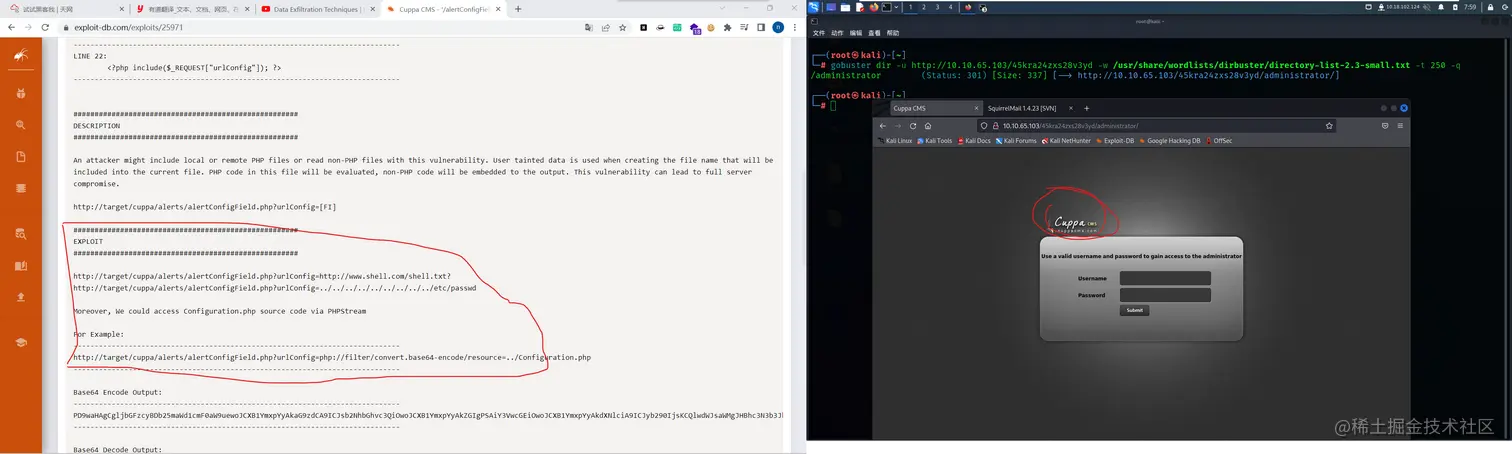Select Cuppa CMS alertConfigField Chrome tab

point(444,9)
